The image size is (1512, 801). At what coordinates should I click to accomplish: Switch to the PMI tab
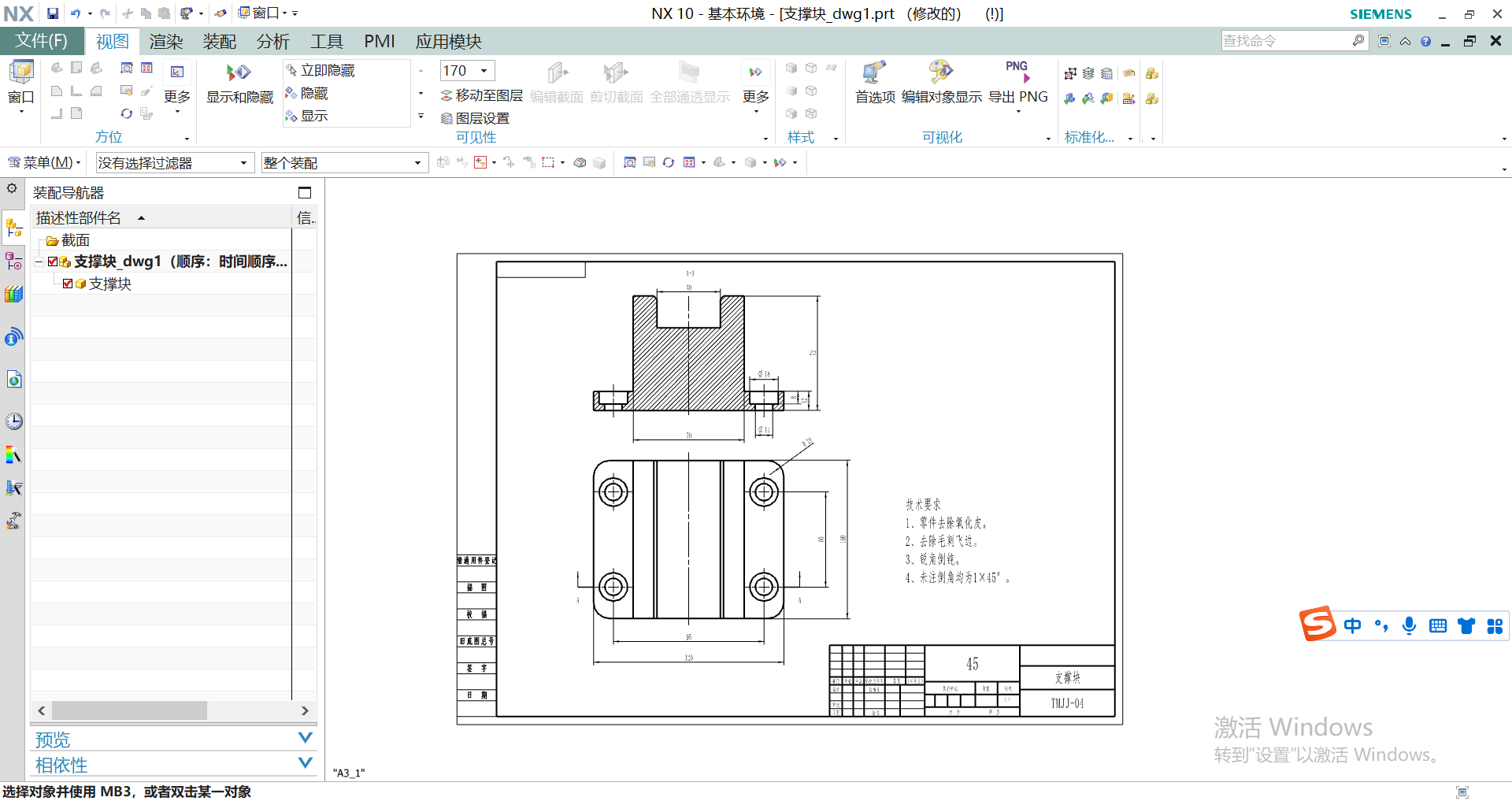coord(380,41)
